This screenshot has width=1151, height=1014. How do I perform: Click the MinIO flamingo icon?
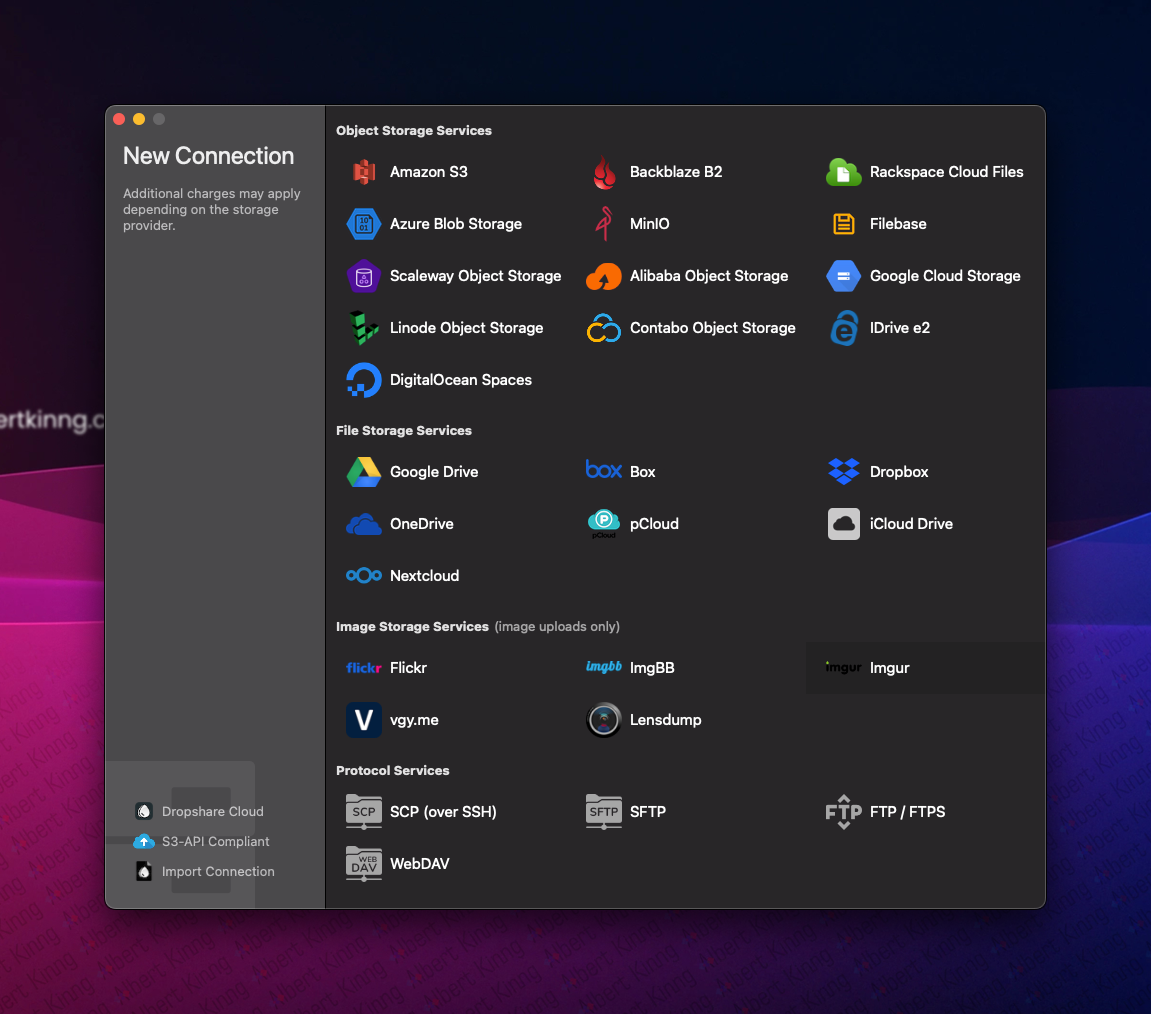[x=604, y=224]
